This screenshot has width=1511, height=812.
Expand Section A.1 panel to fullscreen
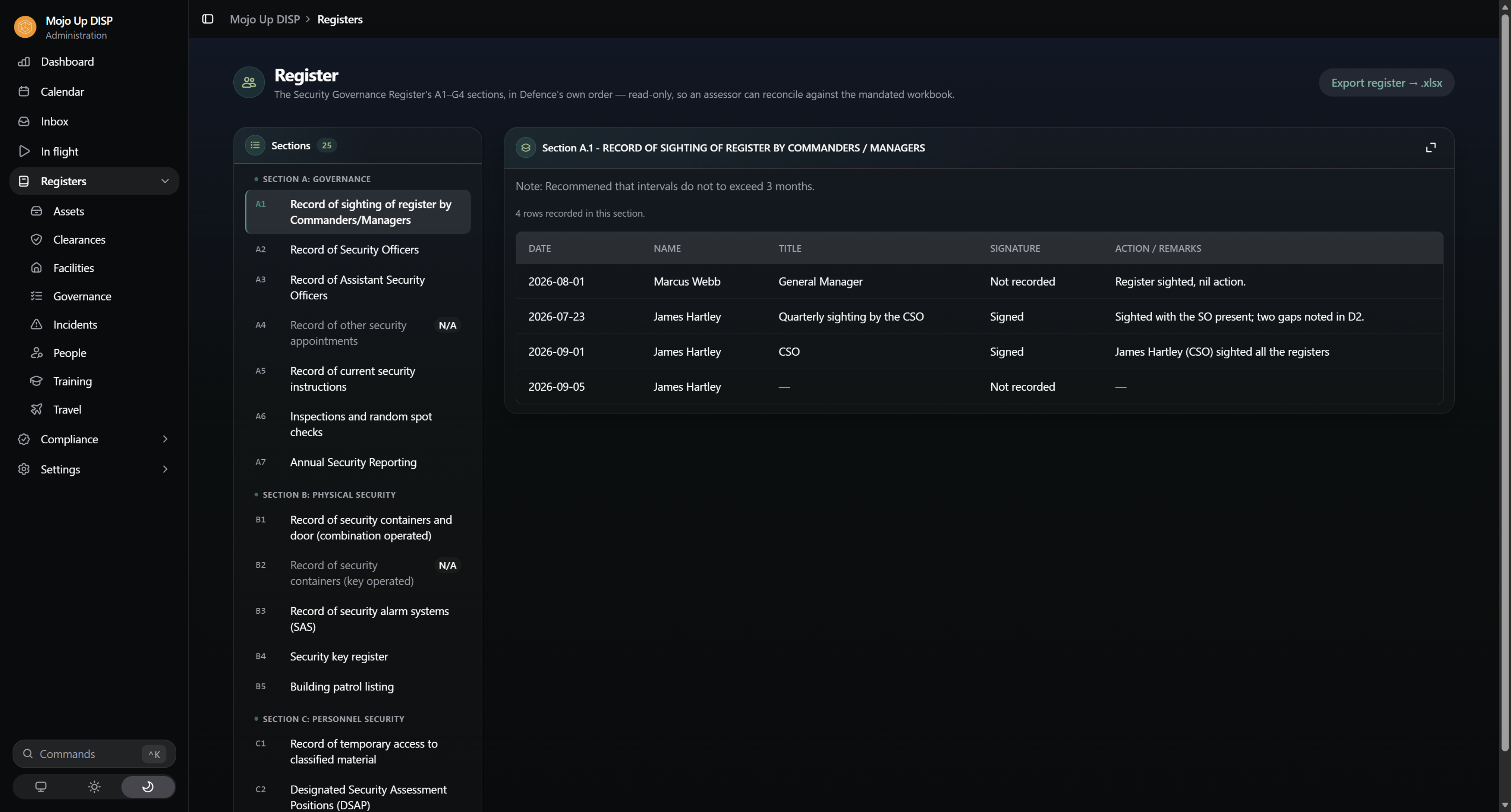point(1431,148)
